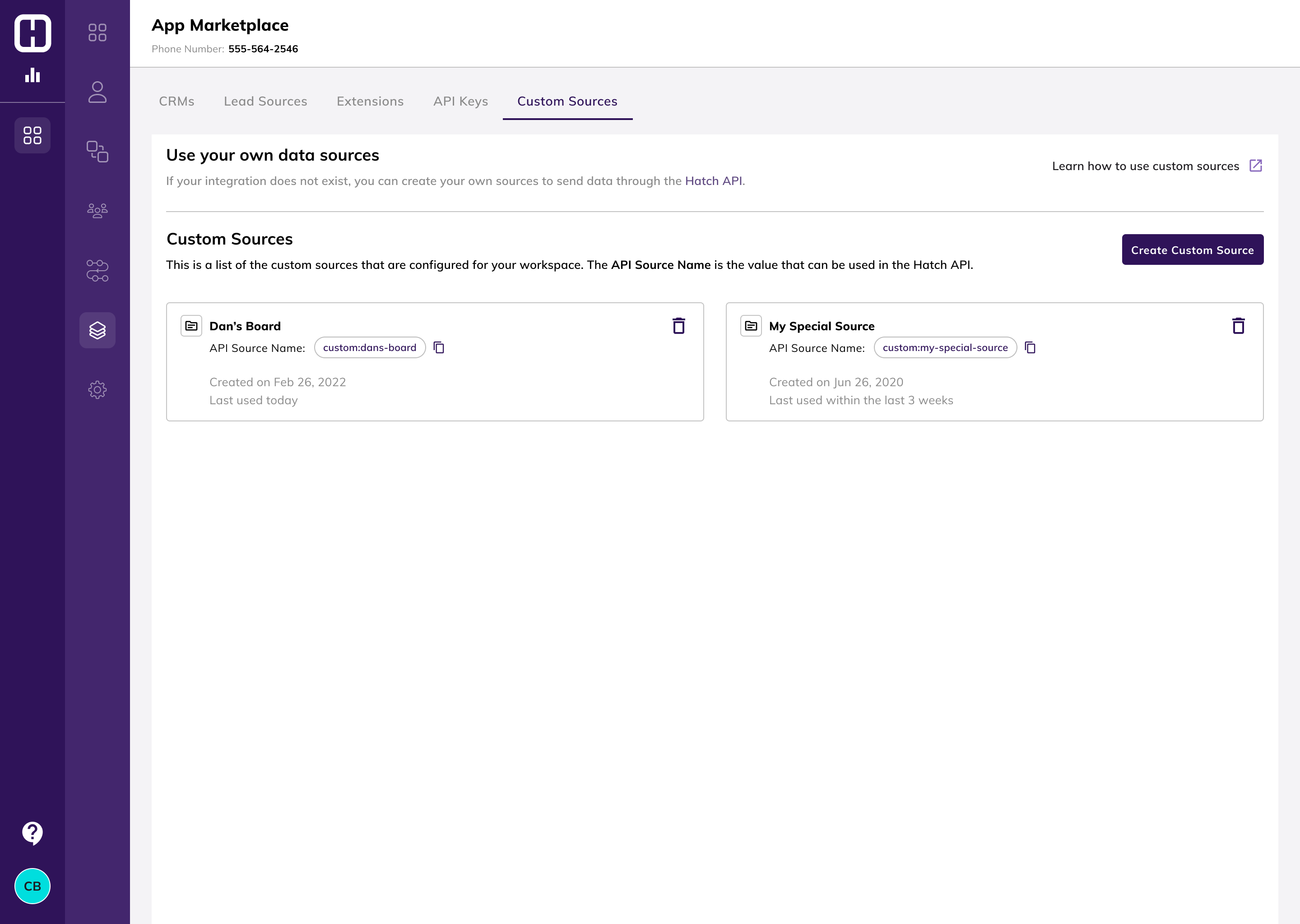The width and height of the screenshot is (1300, 924).
Task: Open the settings gear sidebar icon
Action: tap(97, 390)
